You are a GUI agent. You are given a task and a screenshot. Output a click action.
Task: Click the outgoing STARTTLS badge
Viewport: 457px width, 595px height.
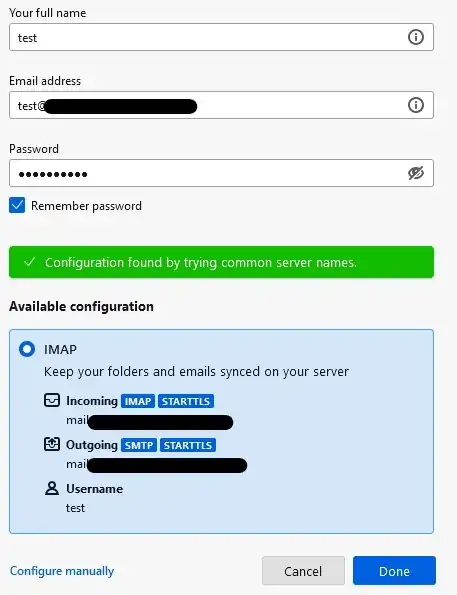pyautogui.click(x=188, y=445)
